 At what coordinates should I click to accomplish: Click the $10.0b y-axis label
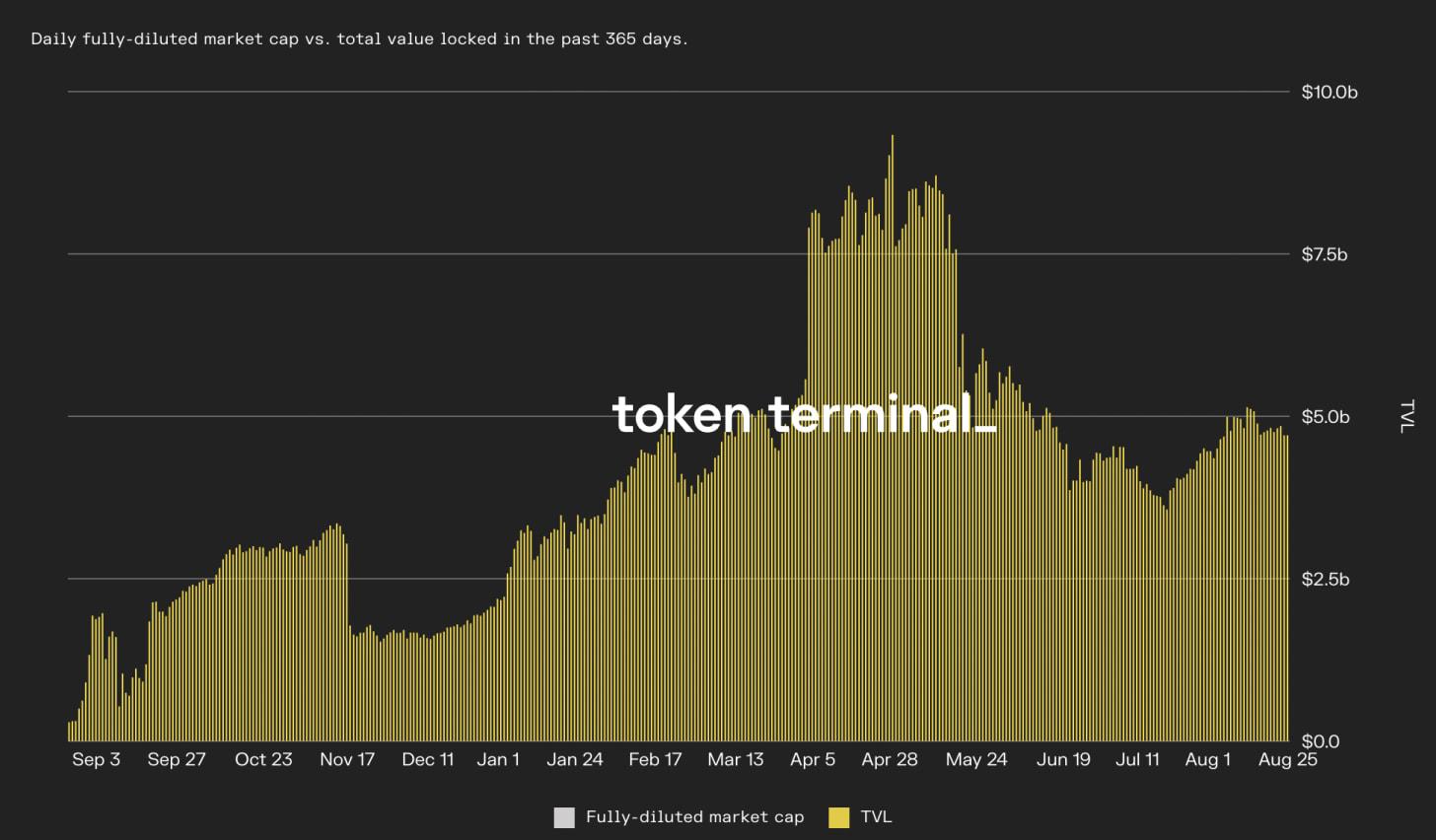coord(1329,93)
